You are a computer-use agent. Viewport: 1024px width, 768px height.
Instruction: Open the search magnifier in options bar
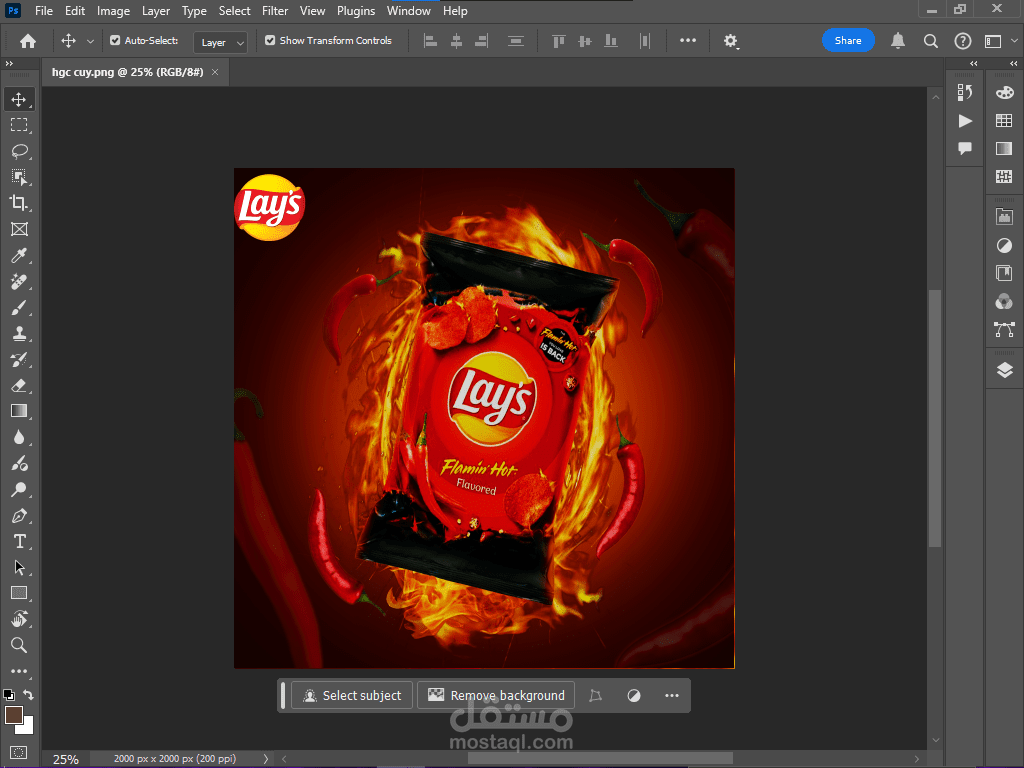pyautogui.click(x=931, y=41)
